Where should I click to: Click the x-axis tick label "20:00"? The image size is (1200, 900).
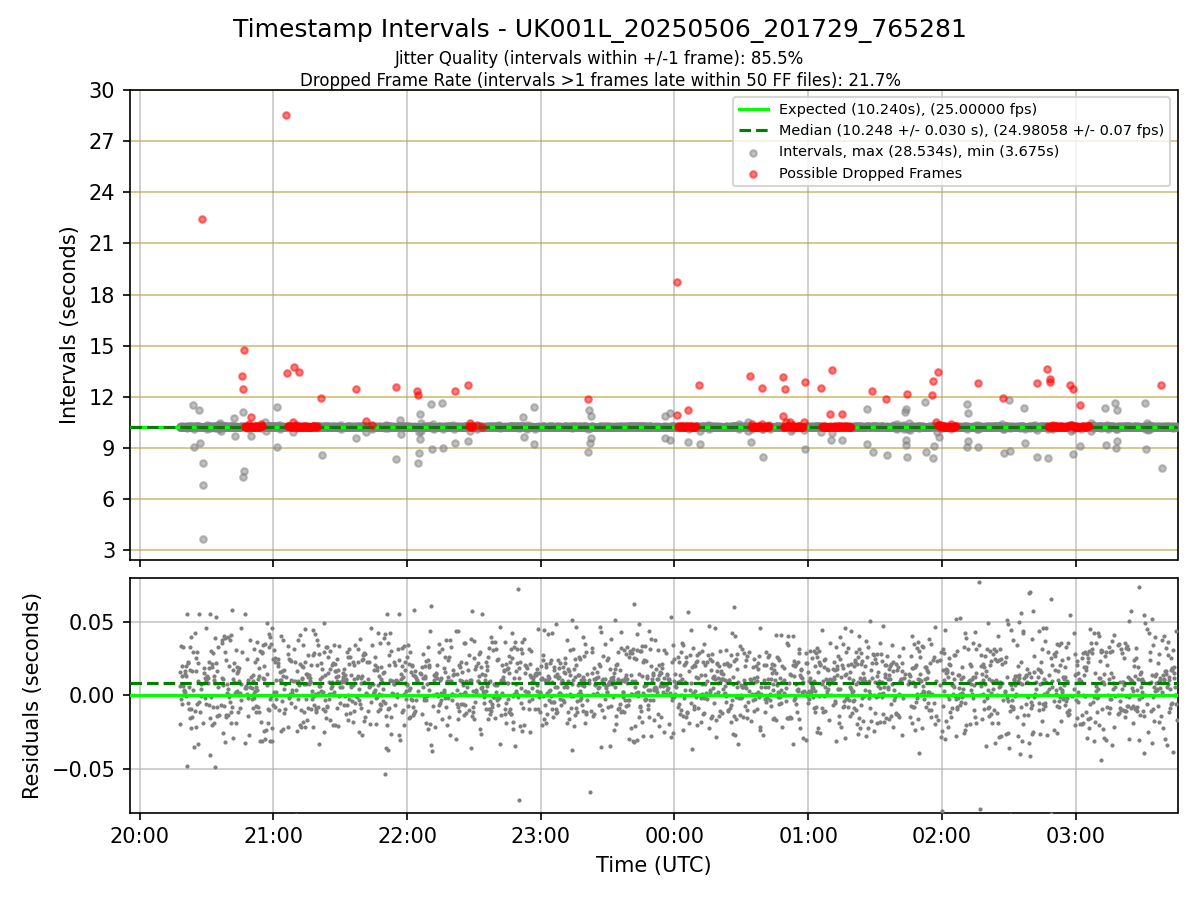pos(140,836)
